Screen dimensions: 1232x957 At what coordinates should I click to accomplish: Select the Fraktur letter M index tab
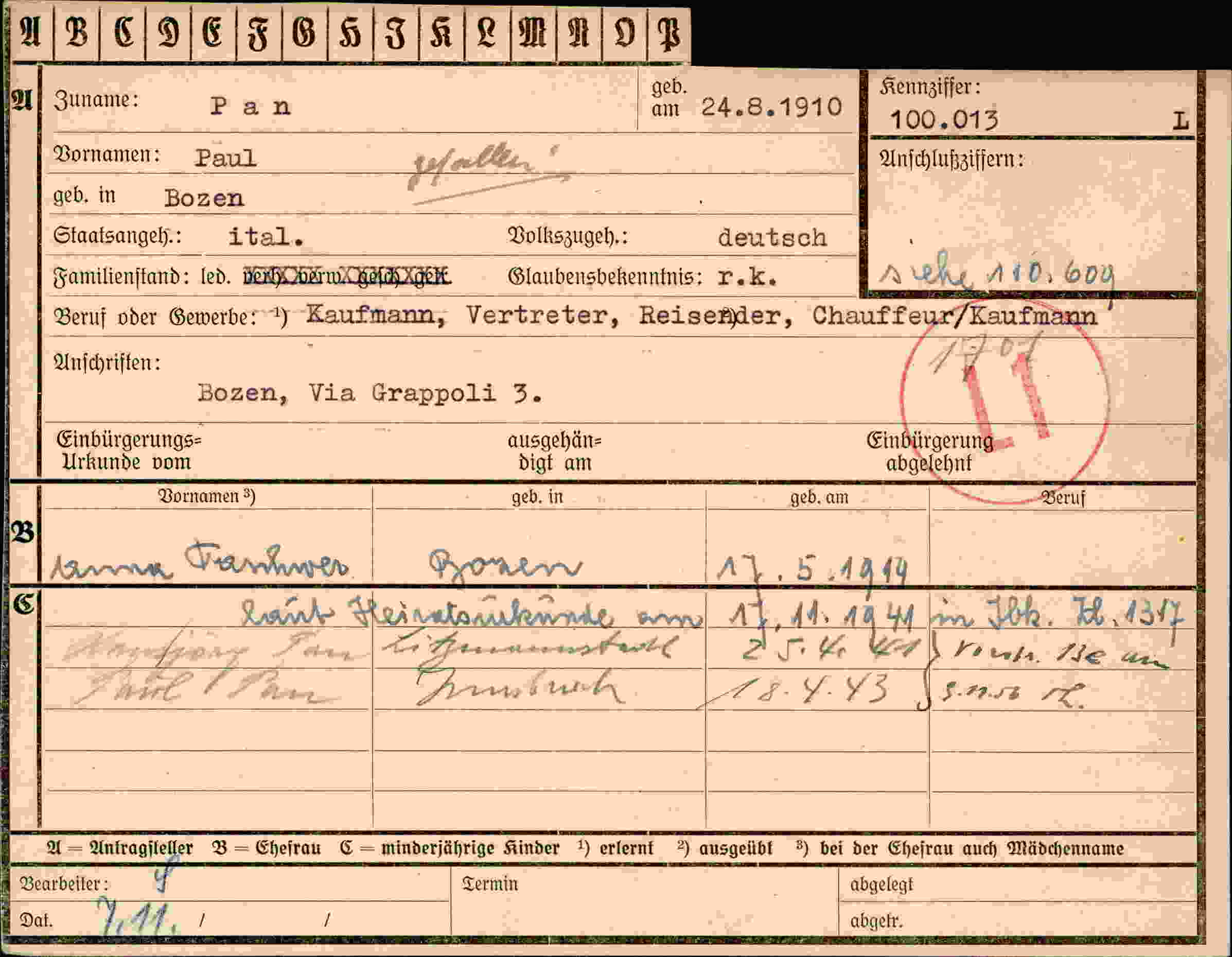pyautogui.click(x=534, y=33)
